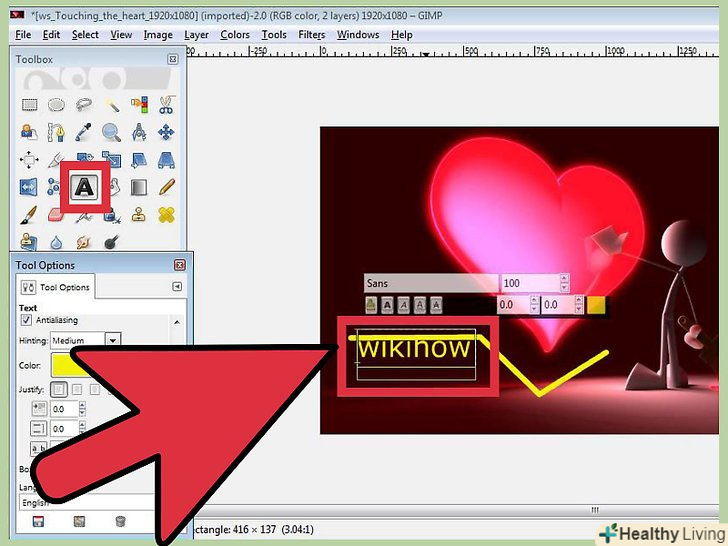Increase on-canvas baseline offset stepper
The width and height of the screenshot is (728, 546).
coord(534,300)
